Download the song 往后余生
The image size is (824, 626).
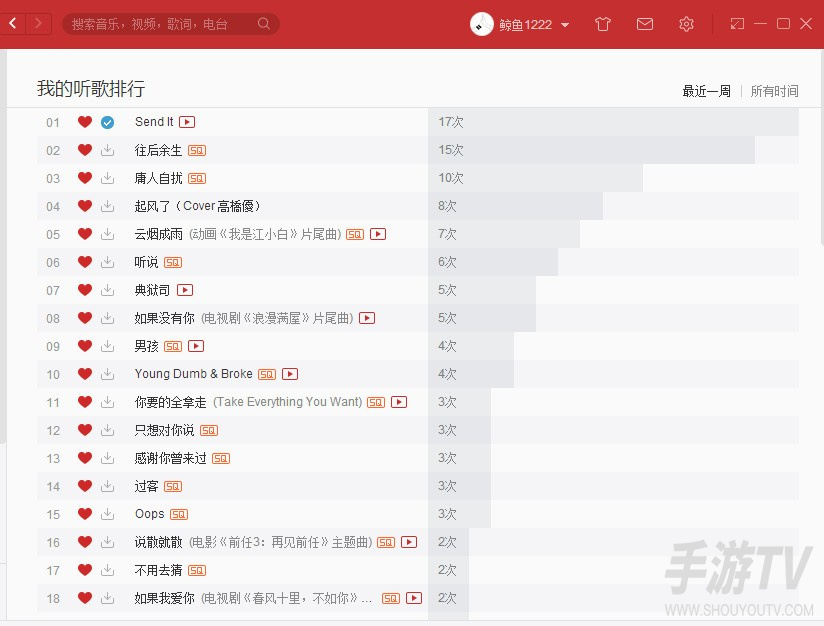pyautogui.click(x=107, y=150)
